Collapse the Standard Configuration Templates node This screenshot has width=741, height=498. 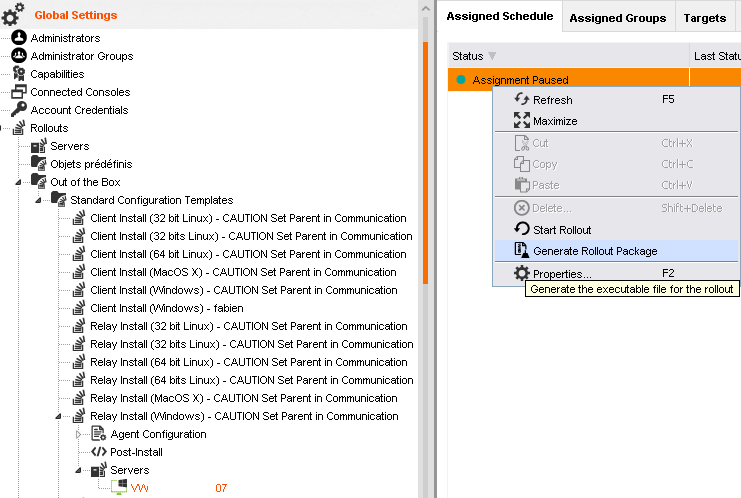(38, 200)
